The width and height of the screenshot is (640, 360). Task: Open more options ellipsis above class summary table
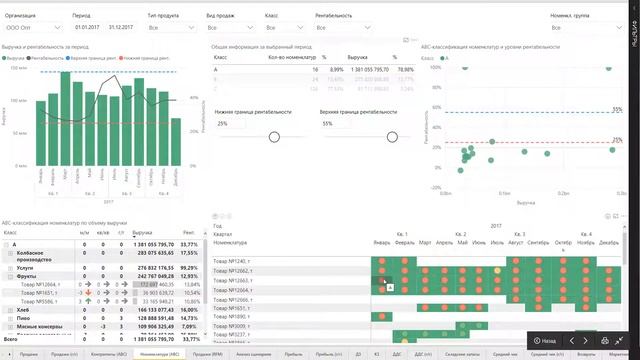tap(415, 40)
